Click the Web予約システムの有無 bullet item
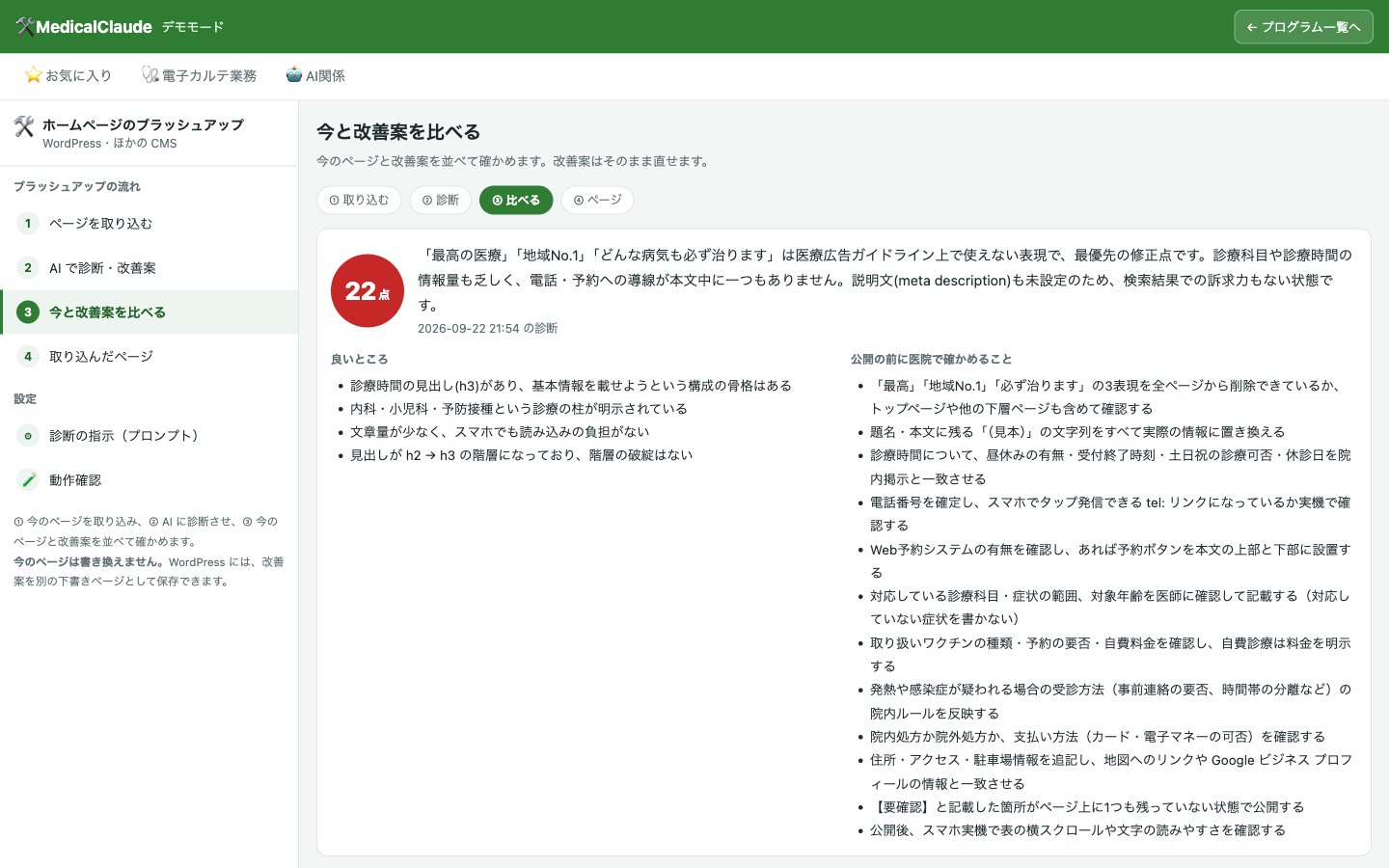The width and height of the screenshot is (1389, 868). [1110, 561]
